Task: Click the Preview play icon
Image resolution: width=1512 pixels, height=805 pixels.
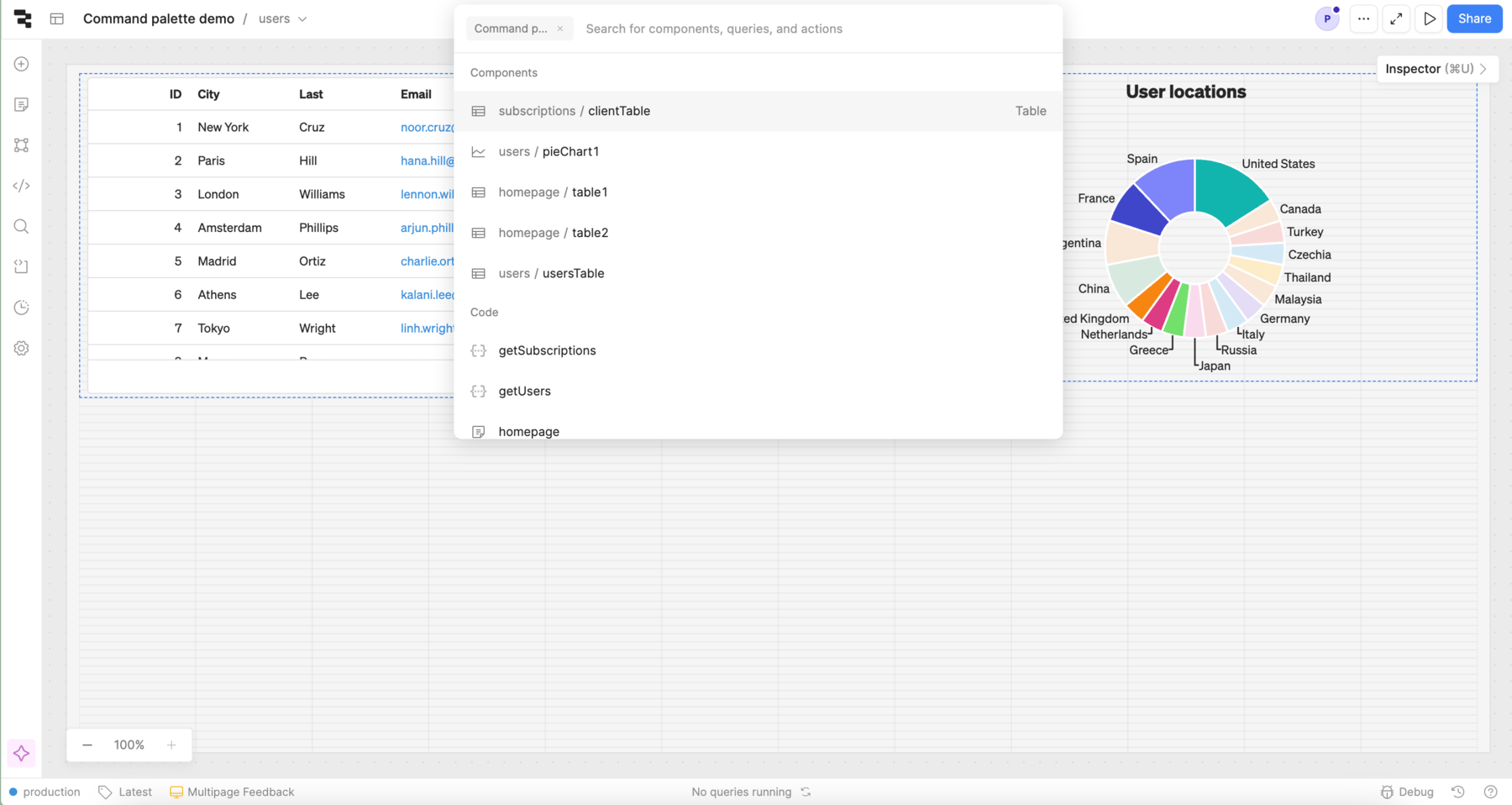Action: (x=1430, y=18)
